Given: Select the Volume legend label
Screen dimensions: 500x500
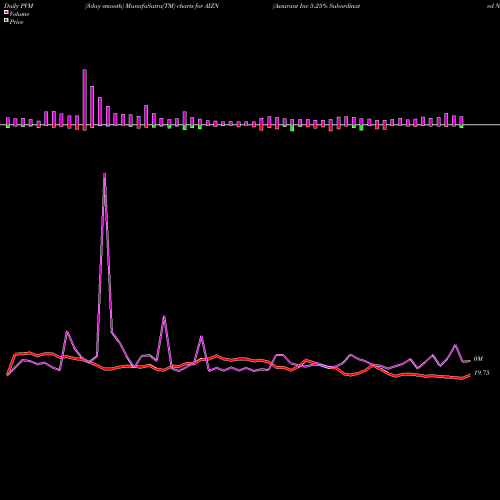Looking at the screenshot, I should pos(19,14).
